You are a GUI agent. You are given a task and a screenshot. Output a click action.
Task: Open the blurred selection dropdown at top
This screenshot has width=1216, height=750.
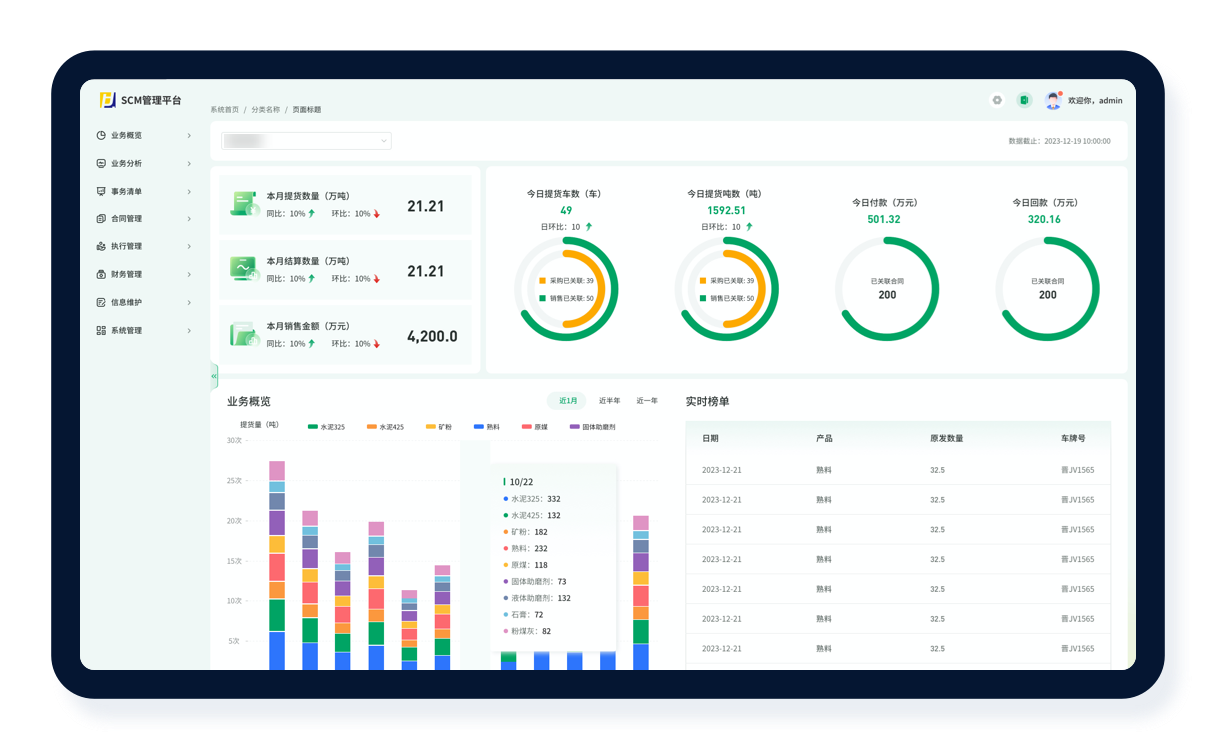click(306, 141)
